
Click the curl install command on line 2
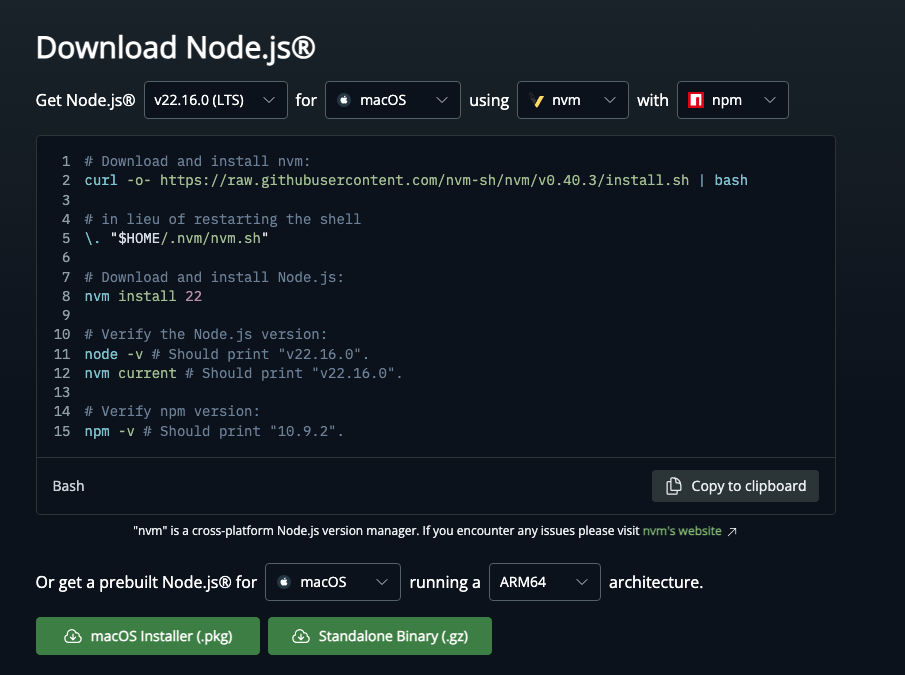tap(416, 181)
